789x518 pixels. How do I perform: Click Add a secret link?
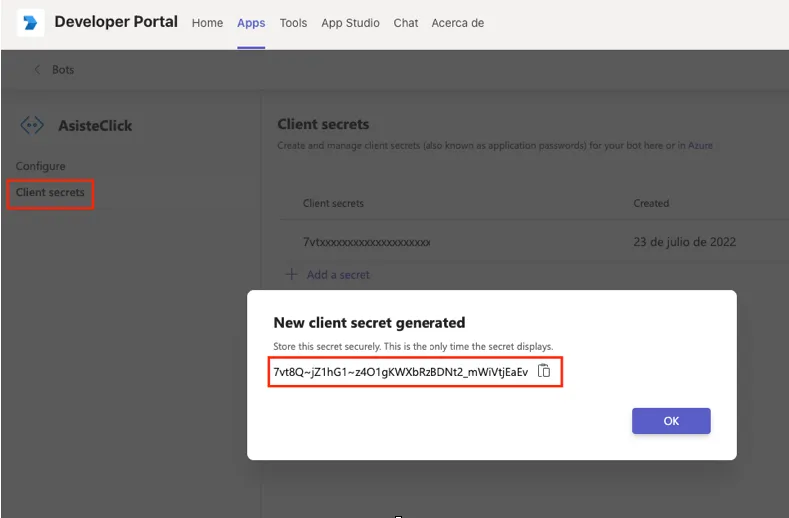(x=338, y=275)
